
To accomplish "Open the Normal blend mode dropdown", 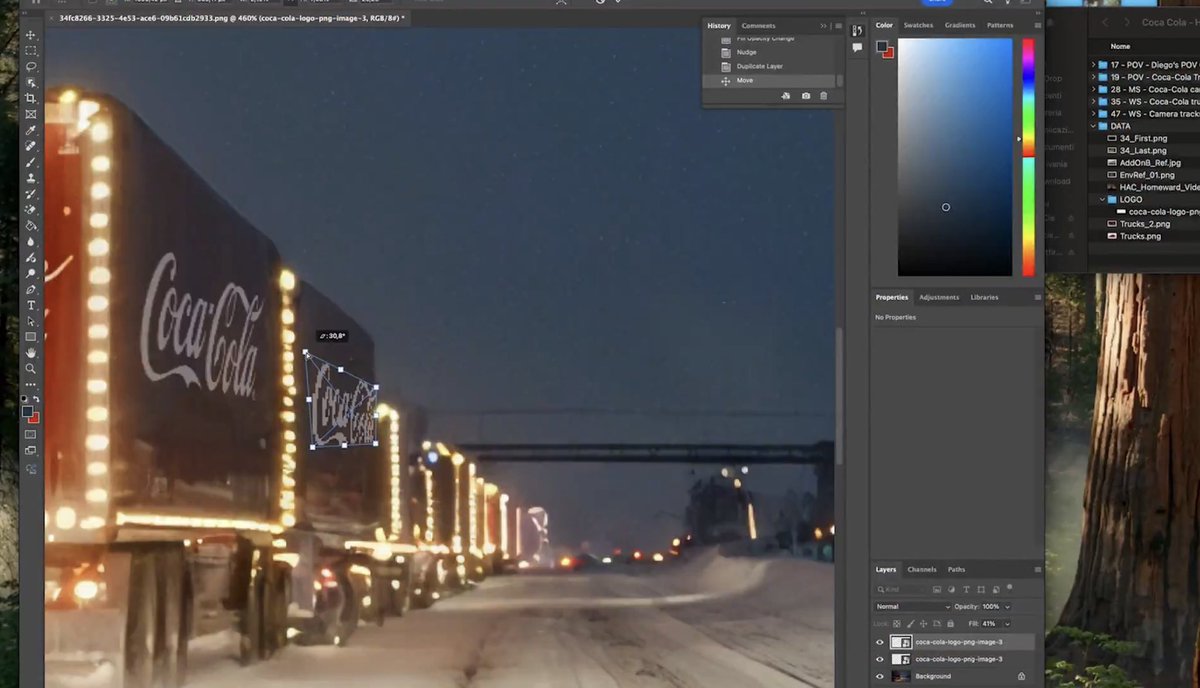I will (913, 606).
